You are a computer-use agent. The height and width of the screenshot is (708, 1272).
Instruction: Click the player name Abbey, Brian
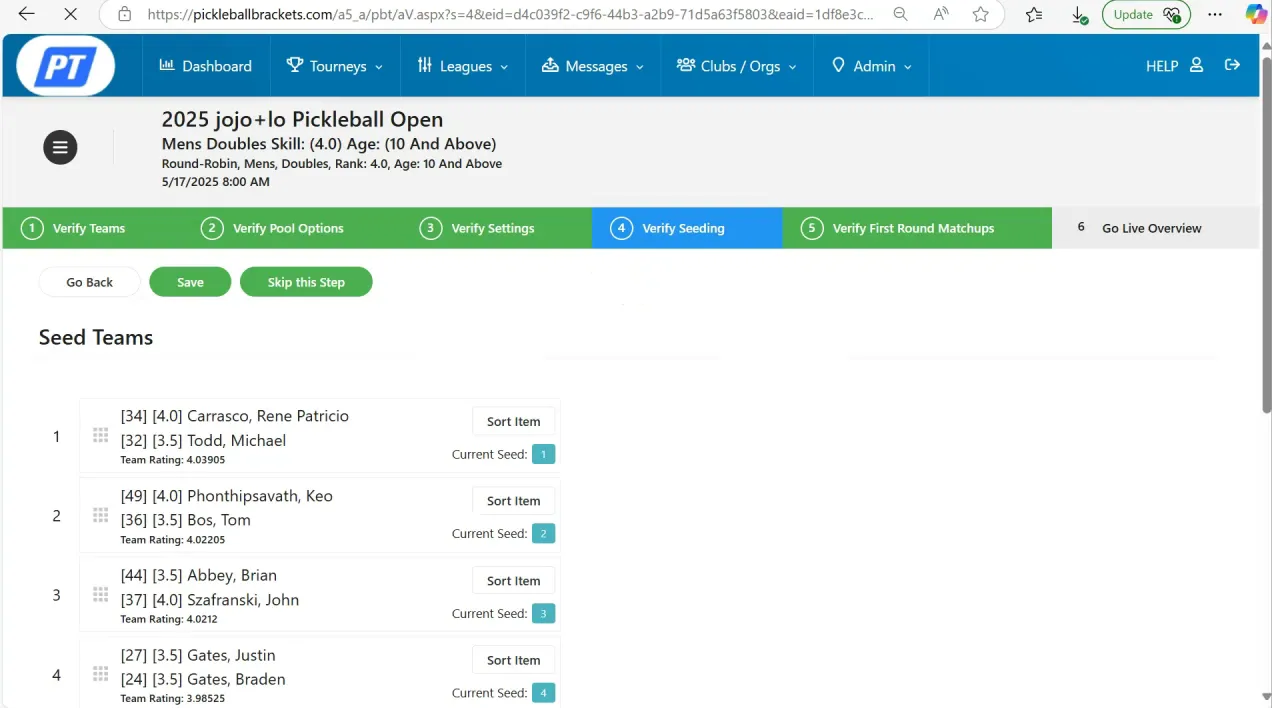[232, 575]
